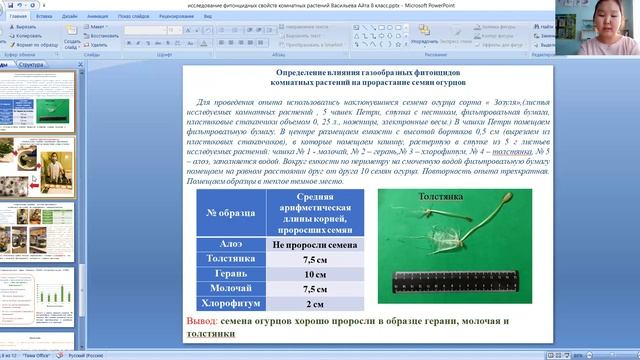Click Заливка фигуры shape fill
The height and width of the screenshot is (360, 640).
coord(495,27)
